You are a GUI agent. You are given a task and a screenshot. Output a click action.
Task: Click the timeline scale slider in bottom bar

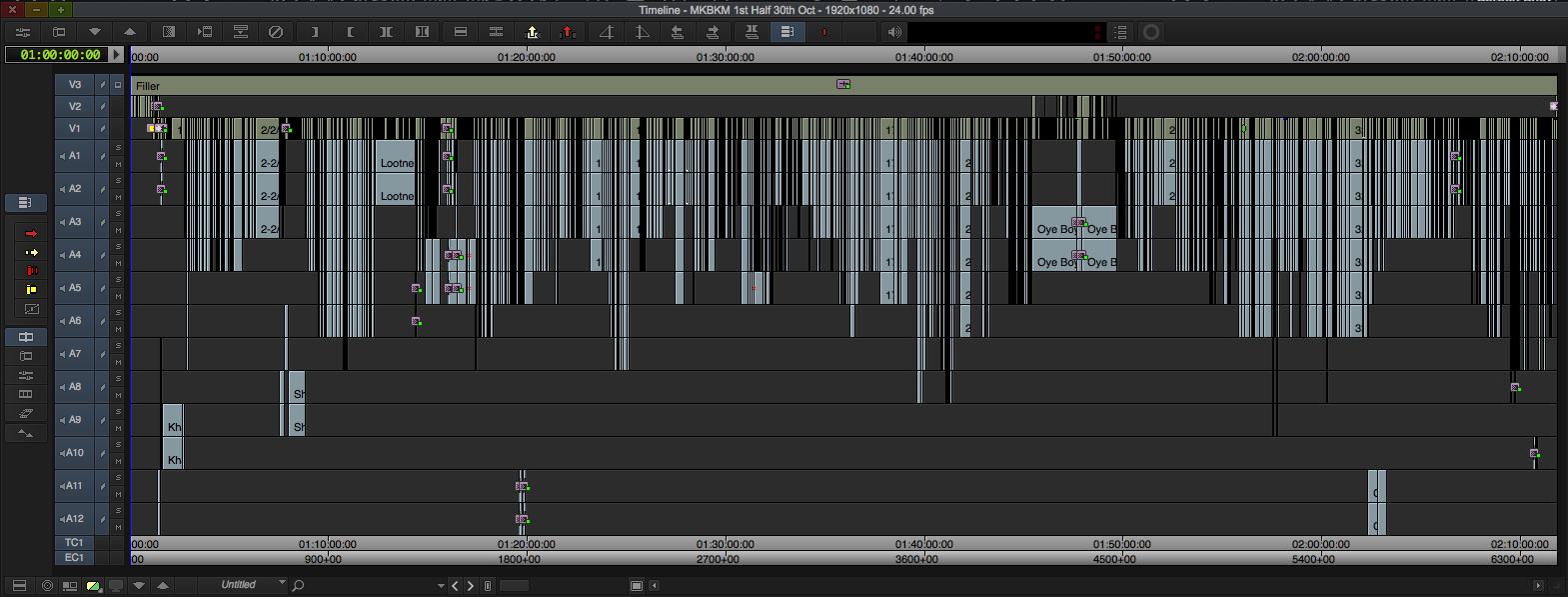[x=514, y=586]
